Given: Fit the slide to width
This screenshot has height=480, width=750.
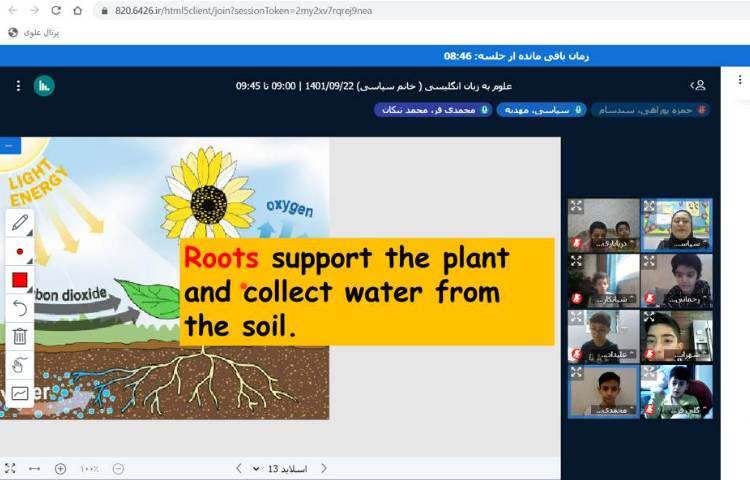Looking at the screenshot, I should pos(35,468).
